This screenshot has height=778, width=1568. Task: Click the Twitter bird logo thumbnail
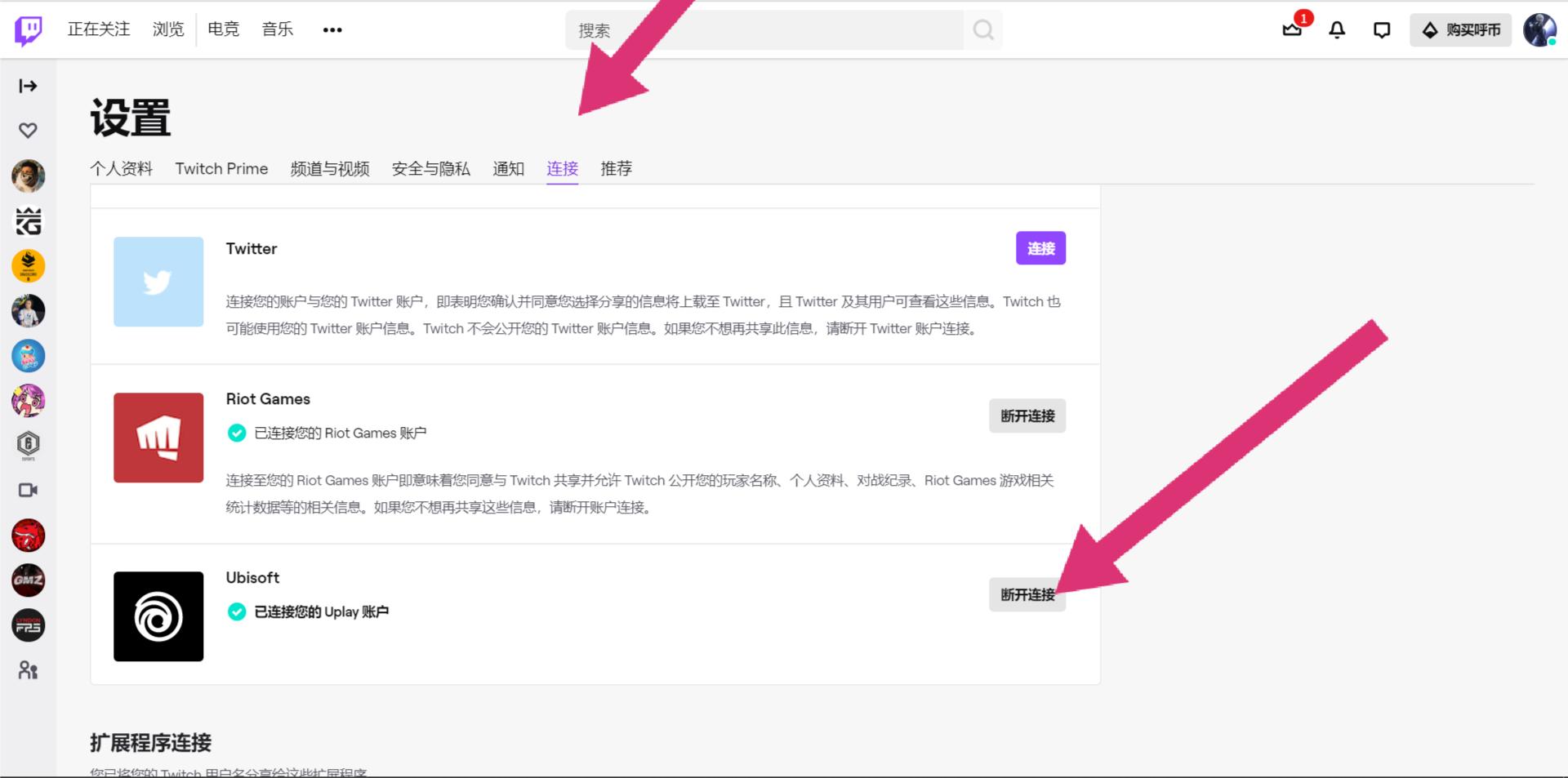point(158,282)
